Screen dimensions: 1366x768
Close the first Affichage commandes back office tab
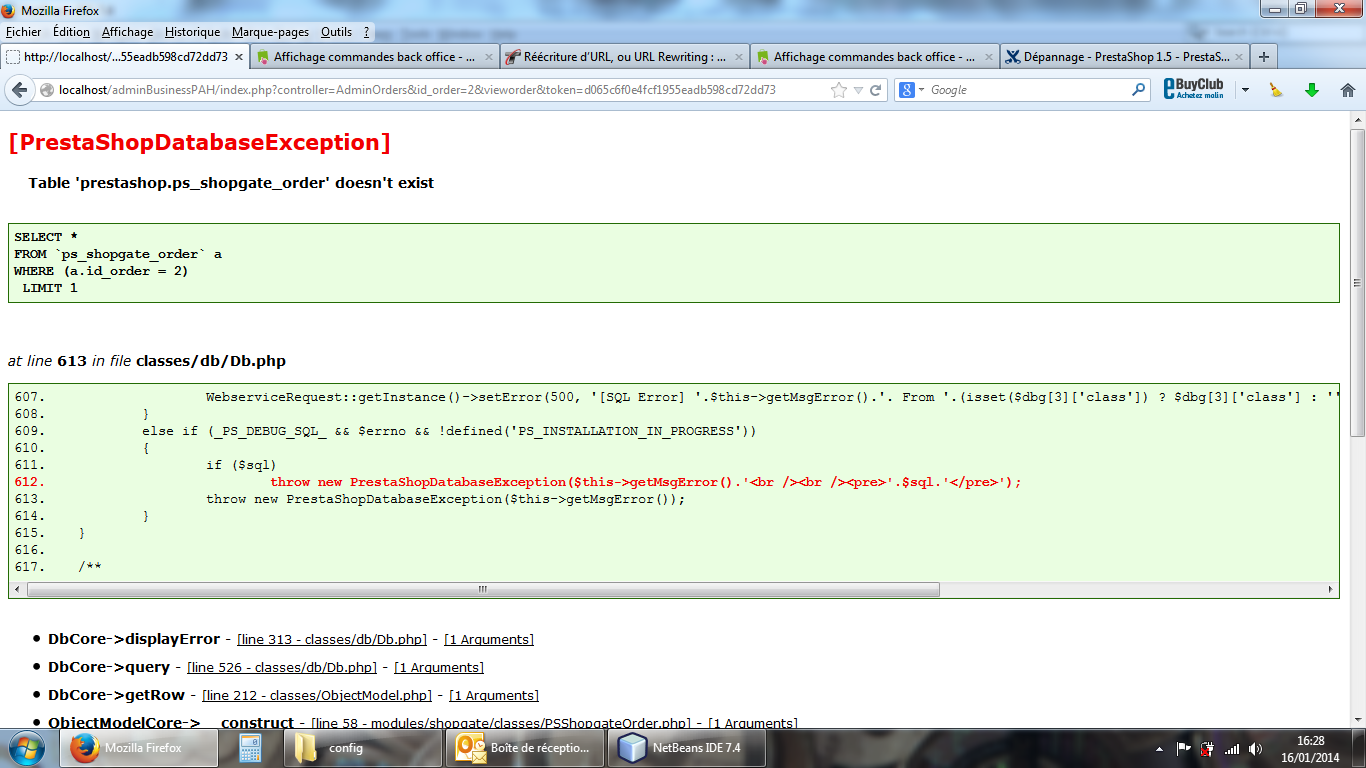tap(489, 57)
